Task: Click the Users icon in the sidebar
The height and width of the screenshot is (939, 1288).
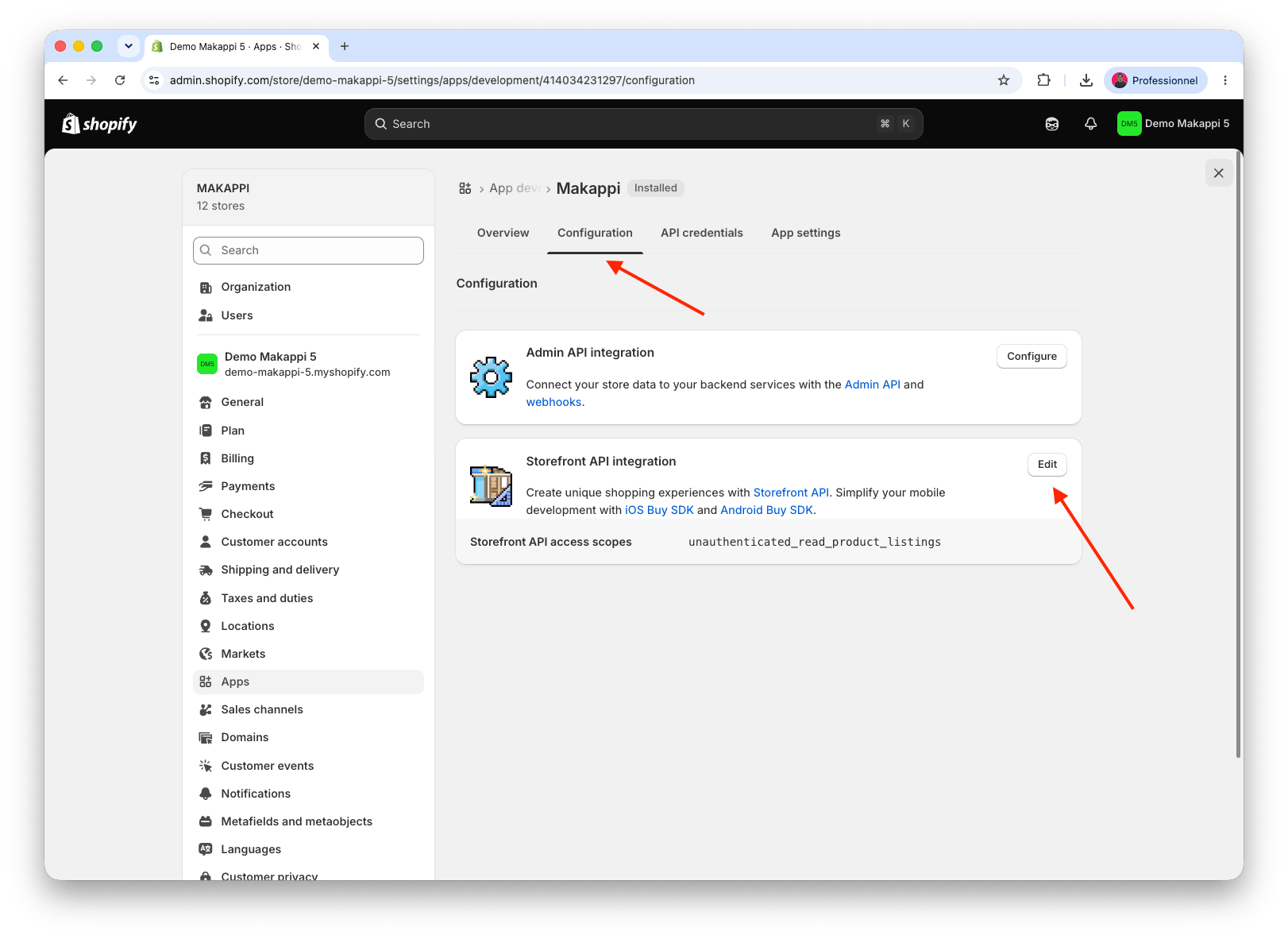Action: [206, 315]
